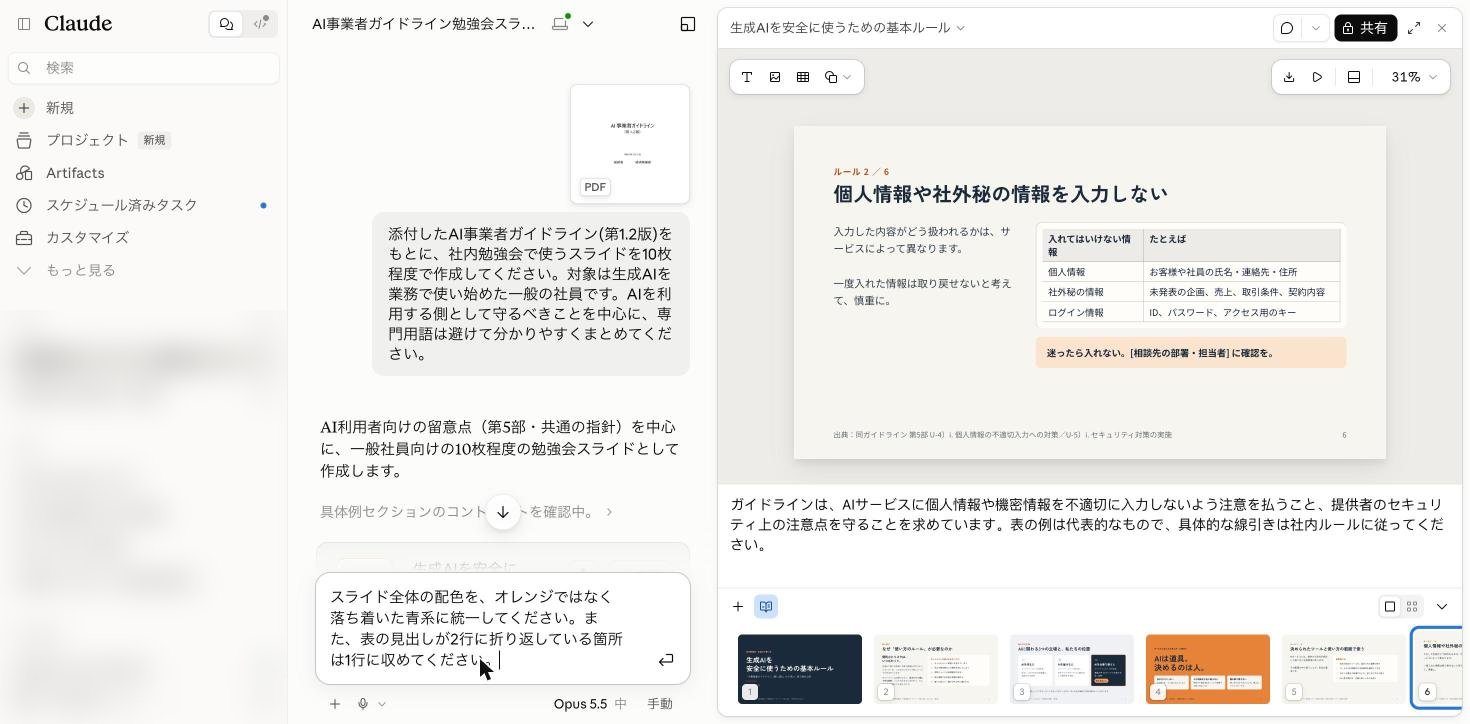Click the 検索 search field
The image size is (1470, 724).
point(144,68)
